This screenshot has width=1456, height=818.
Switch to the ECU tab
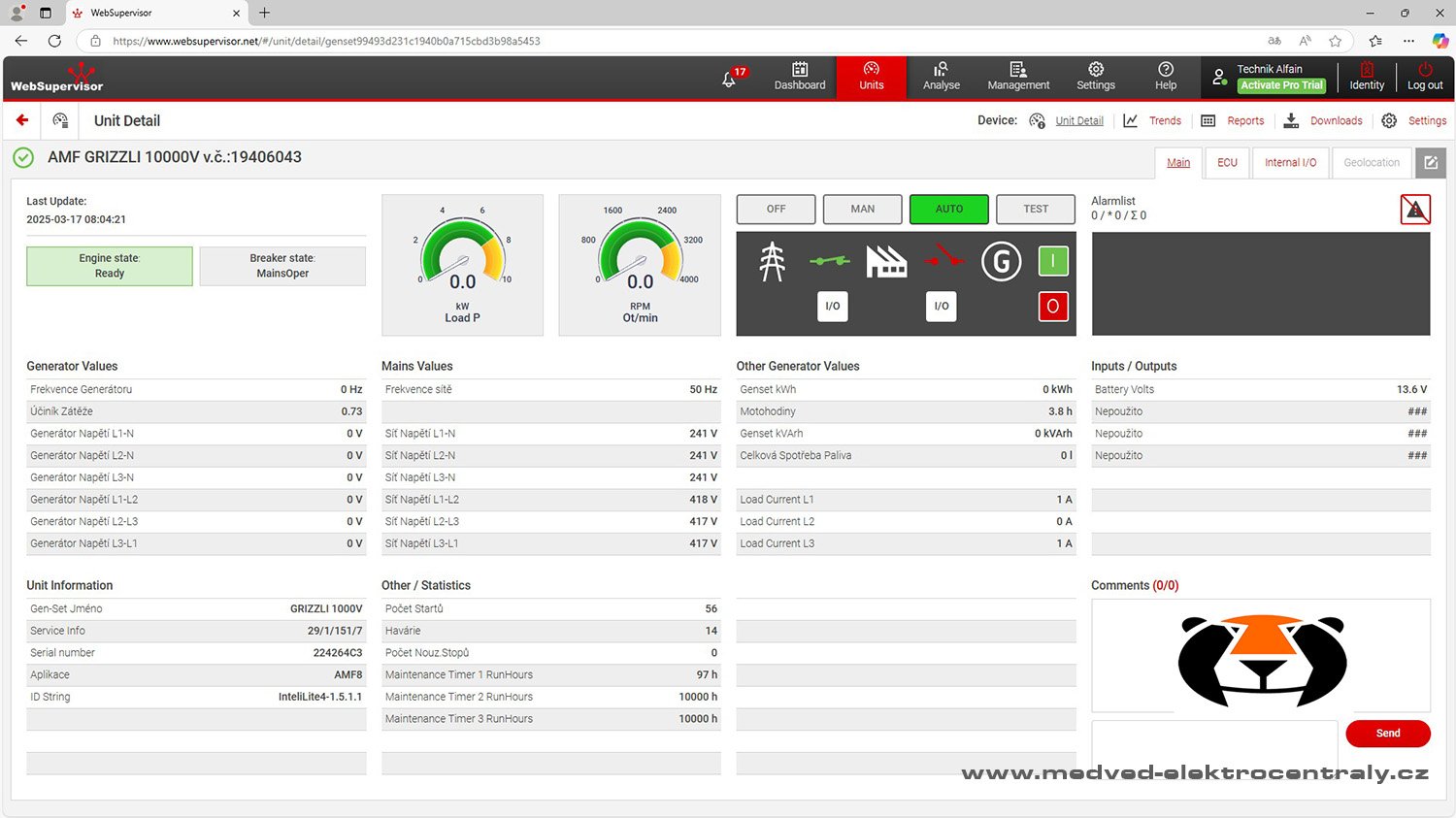point(1227,163)
